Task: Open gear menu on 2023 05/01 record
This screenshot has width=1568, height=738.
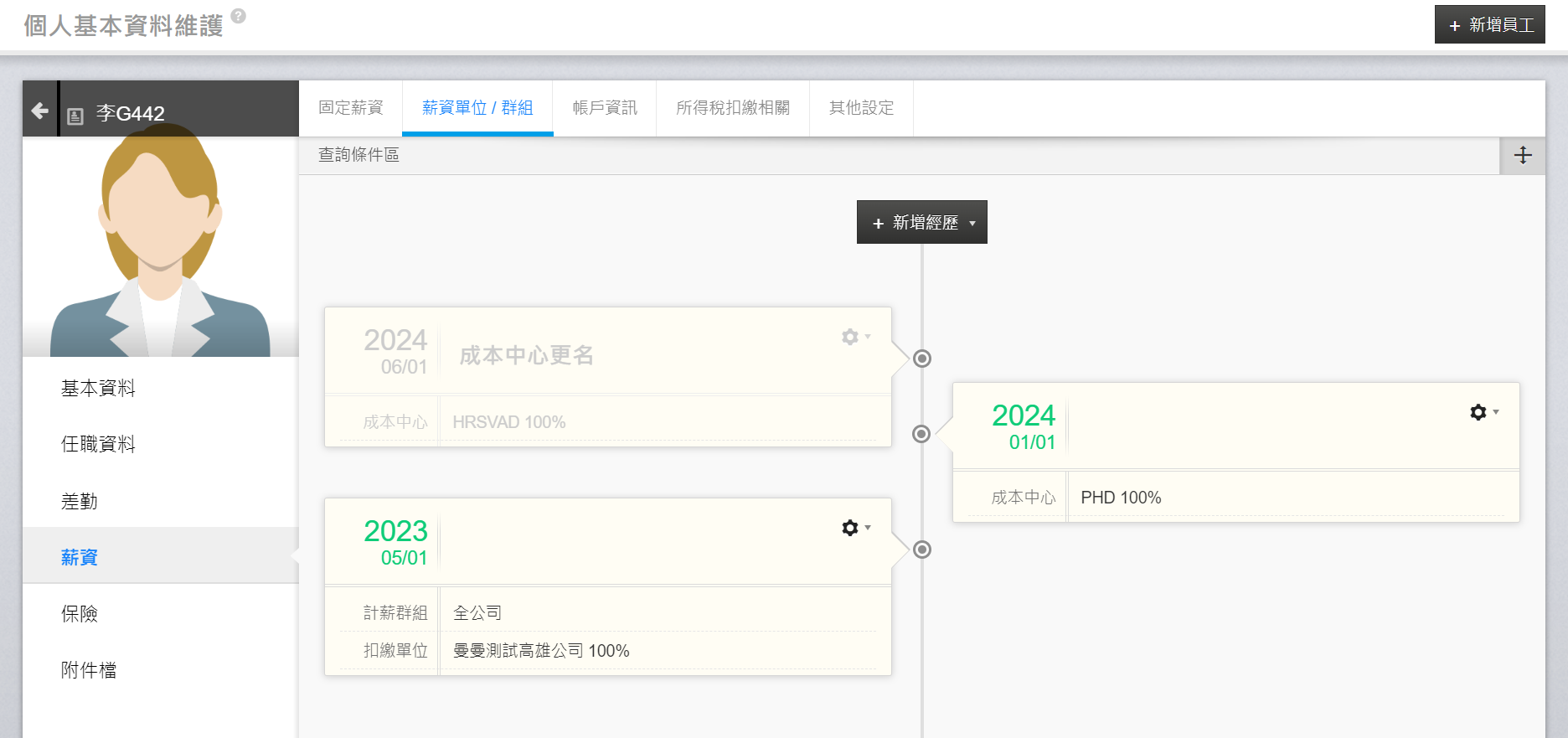Action: (x=854, y=528)
